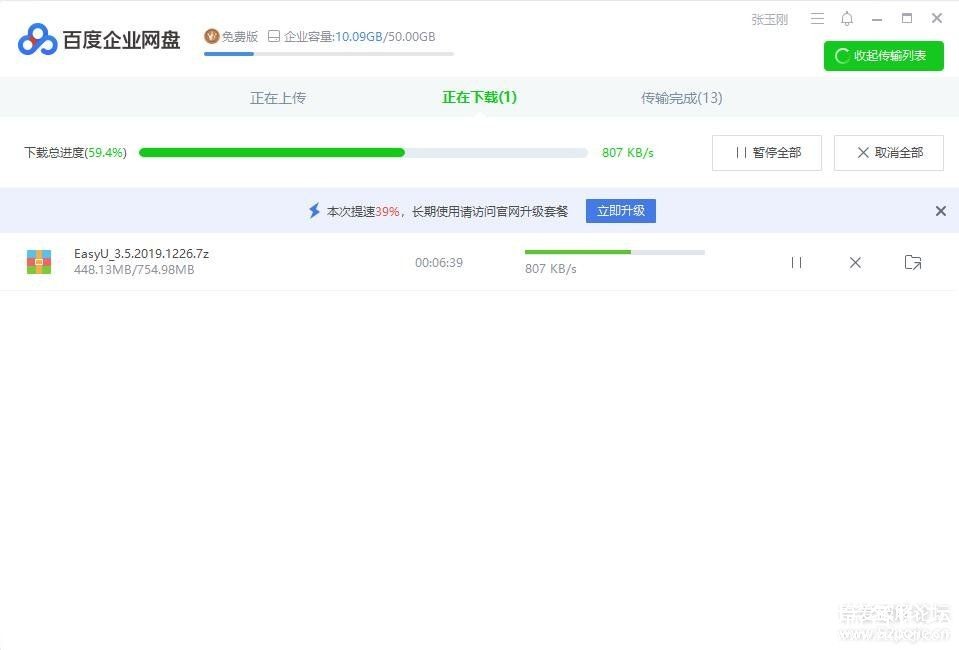Close the speed-up promotion banner
This screenshot has width=959, height=650.
[941, 211]
